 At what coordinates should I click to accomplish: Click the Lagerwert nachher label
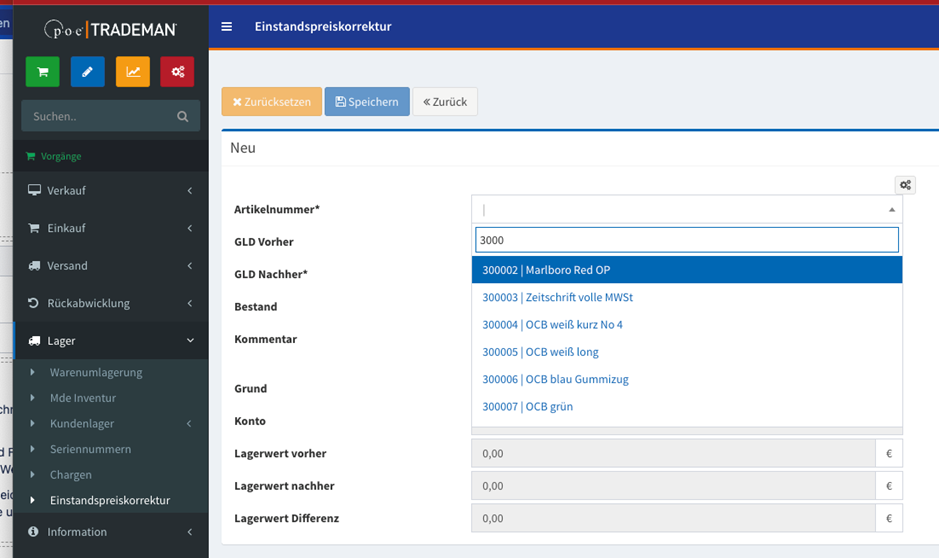point(284,486)
